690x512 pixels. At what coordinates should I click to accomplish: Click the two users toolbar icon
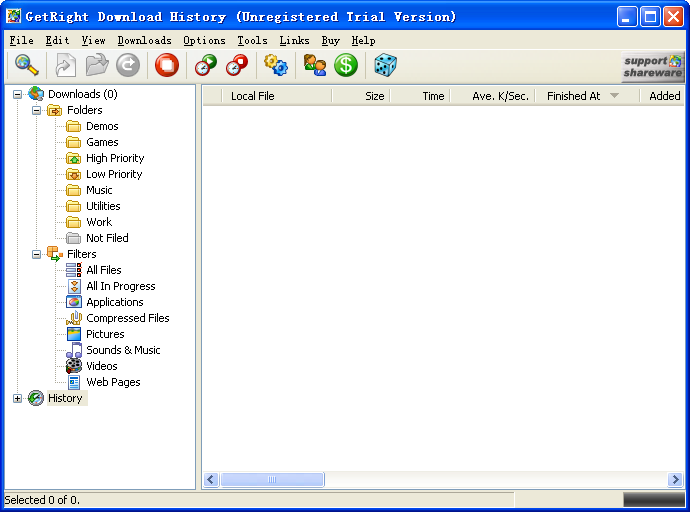coord(315,65)
